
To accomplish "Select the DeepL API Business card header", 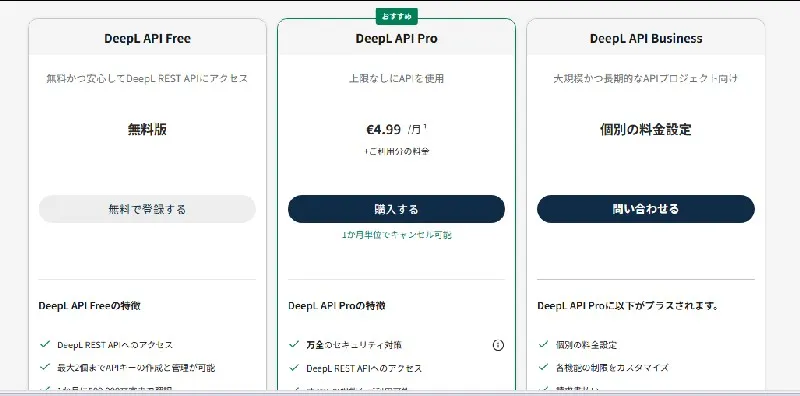I will [646, 37].
